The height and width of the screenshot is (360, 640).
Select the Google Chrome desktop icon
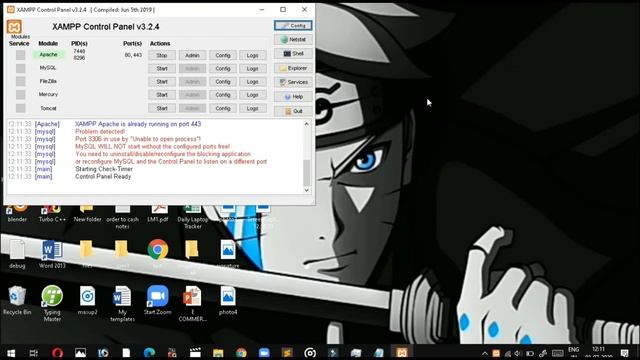pyautogui.click(x=158, y=250)
